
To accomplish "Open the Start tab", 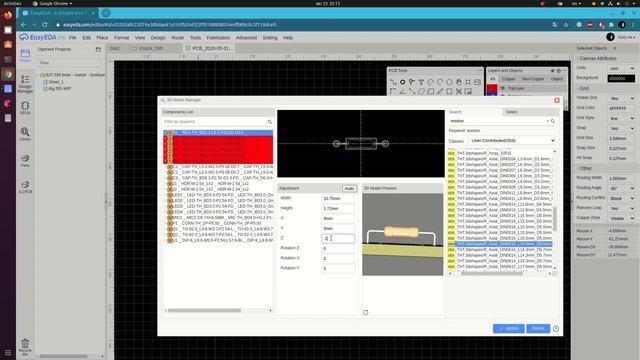I will point(115,48).
